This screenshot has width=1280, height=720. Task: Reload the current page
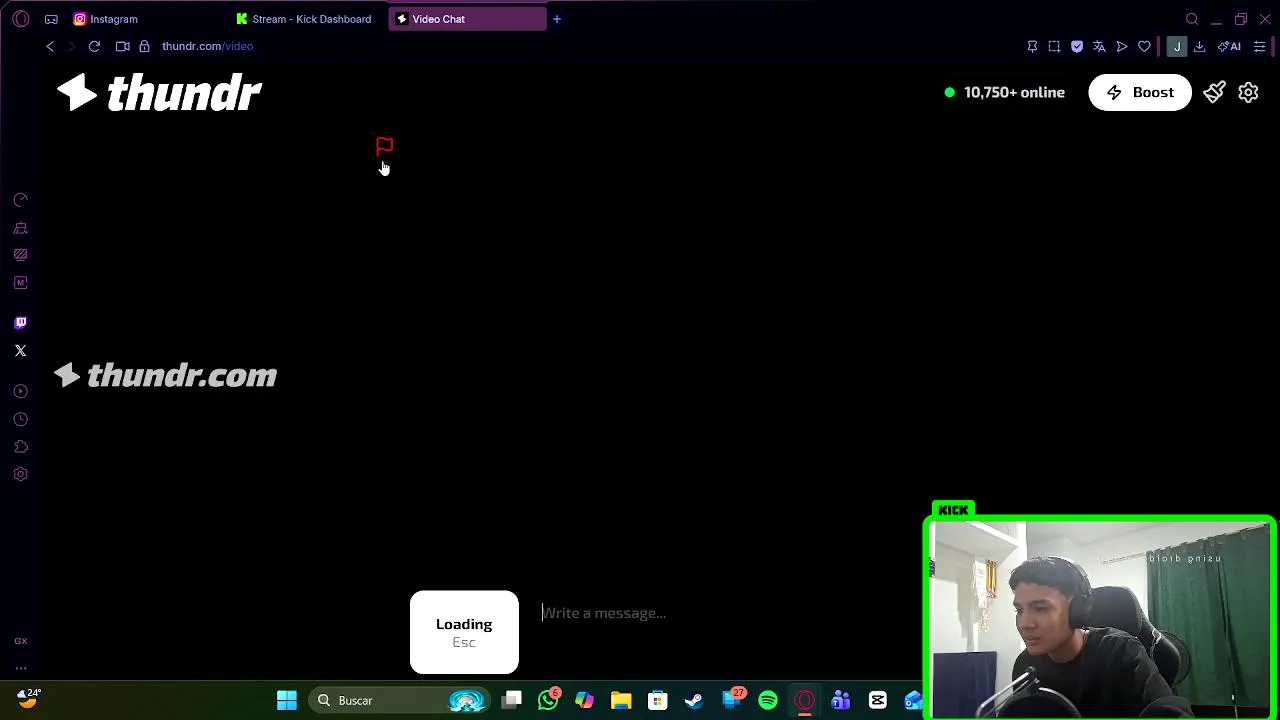94,46
